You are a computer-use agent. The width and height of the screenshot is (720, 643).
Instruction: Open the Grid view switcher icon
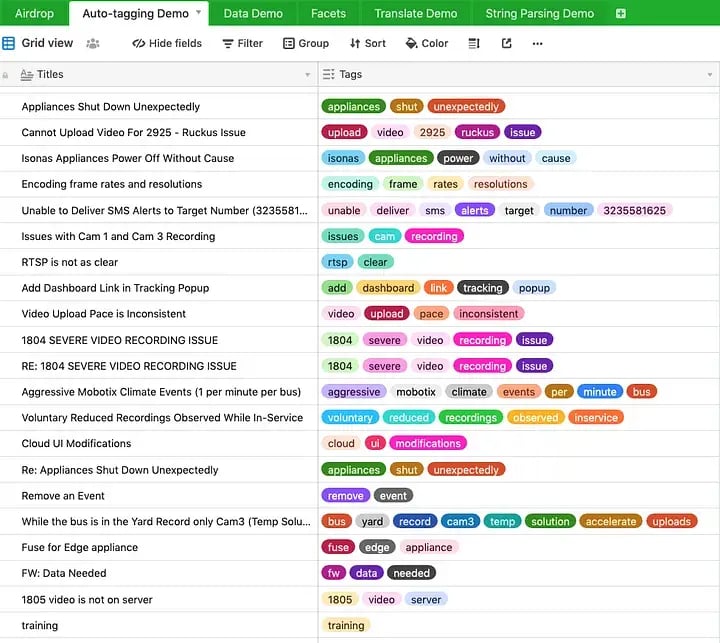point(9,44)
